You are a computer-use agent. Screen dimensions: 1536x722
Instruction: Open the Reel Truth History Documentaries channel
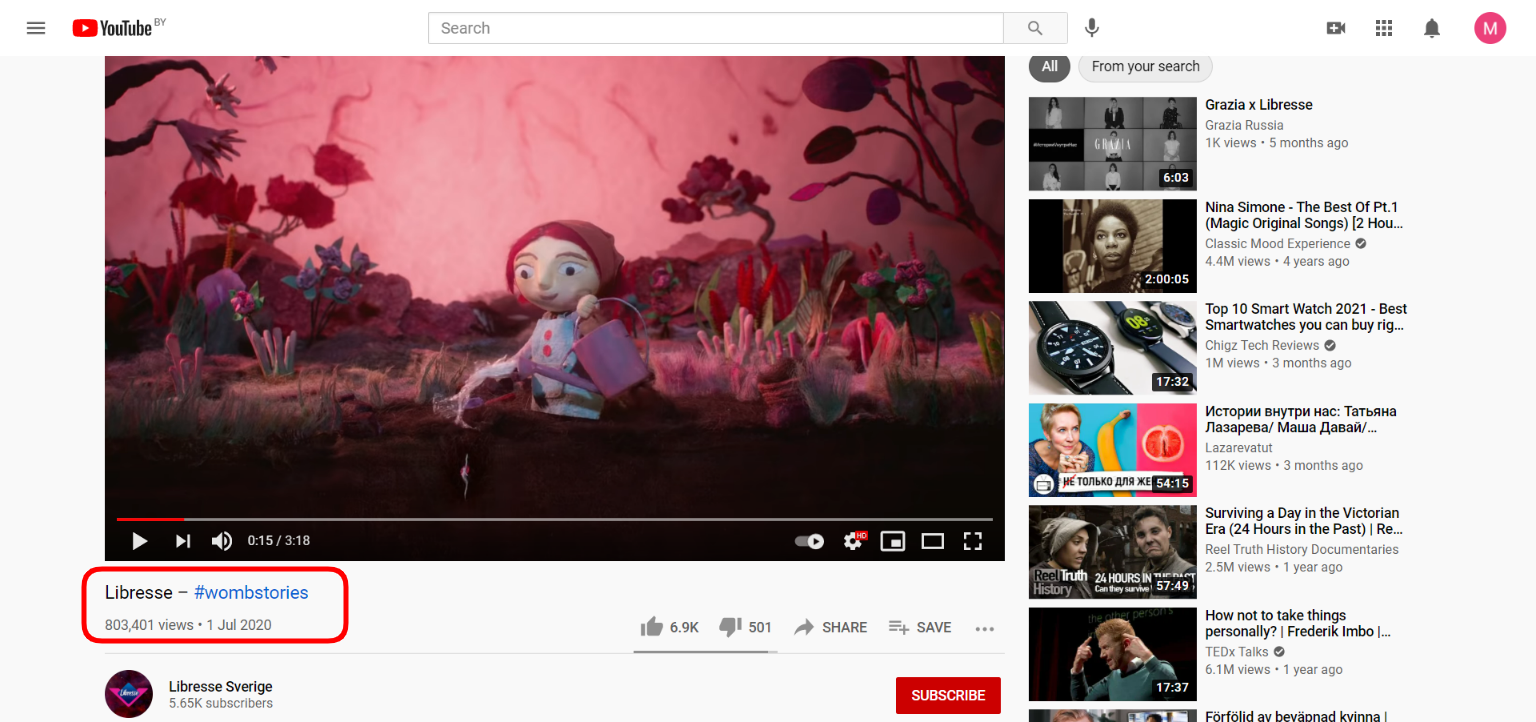(1302, 549)
